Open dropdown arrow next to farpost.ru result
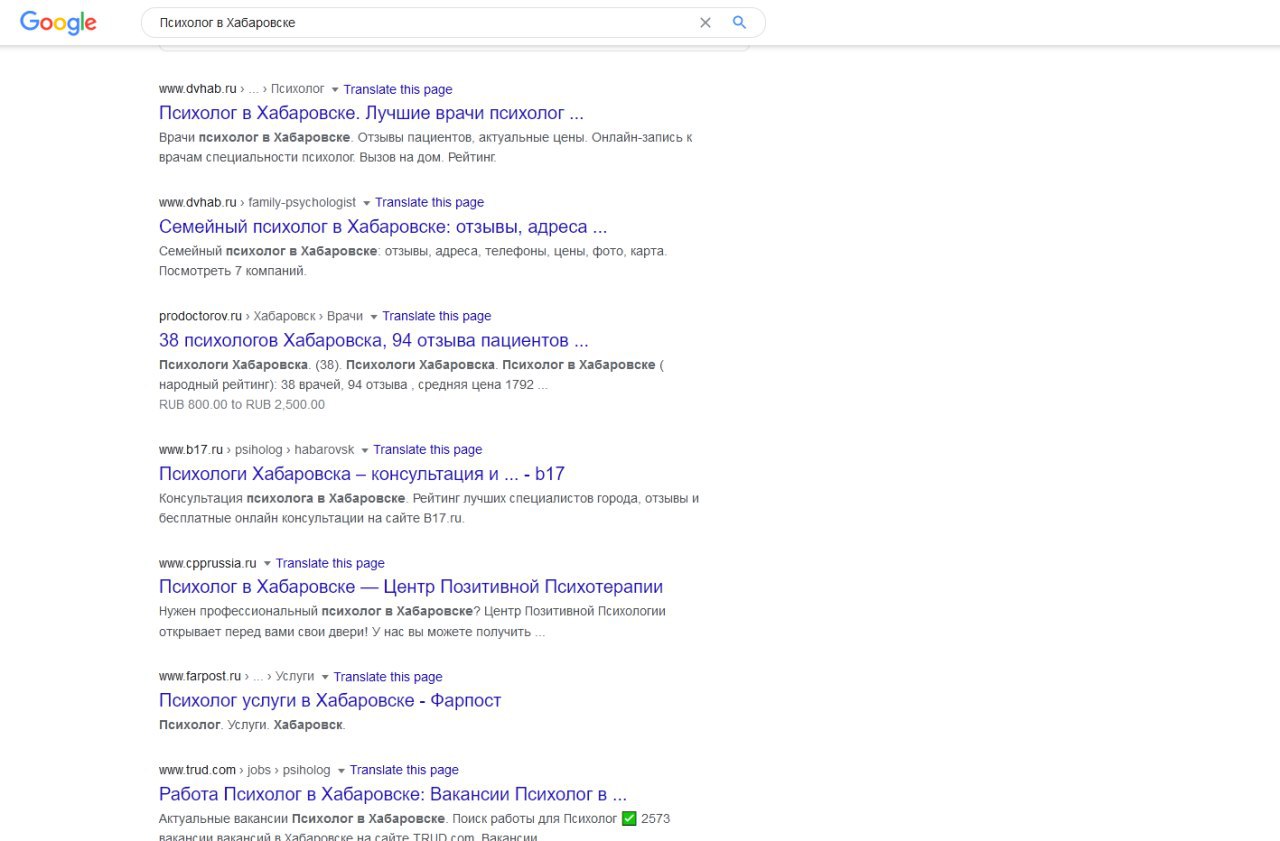Viewport: 1280px width, 841px height. click(x=325, y=677)
